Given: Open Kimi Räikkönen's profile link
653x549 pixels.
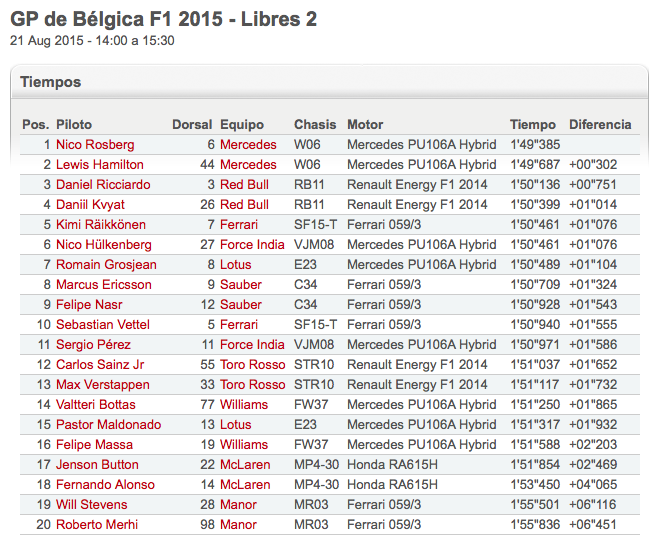Looking at the screenshot, I should point(101,225).
